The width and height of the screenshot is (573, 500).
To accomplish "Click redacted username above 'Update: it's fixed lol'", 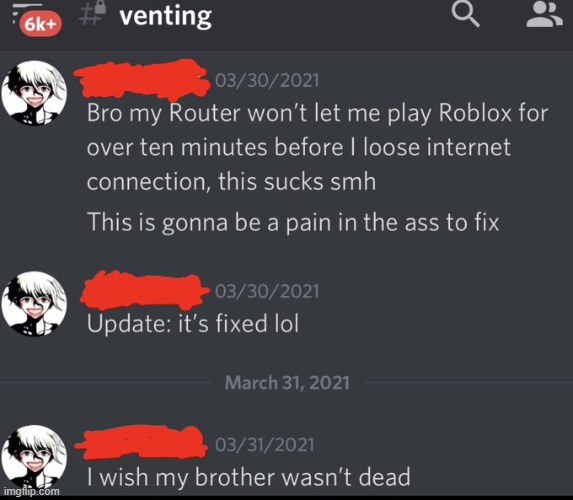I will 145,290.
